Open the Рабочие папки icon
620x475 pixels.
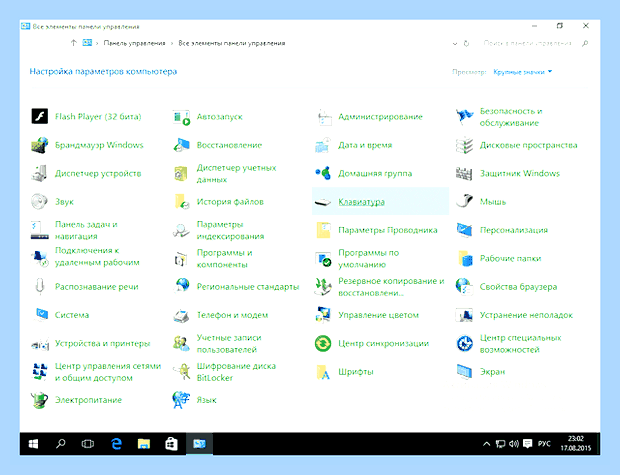tap(465, 258)
